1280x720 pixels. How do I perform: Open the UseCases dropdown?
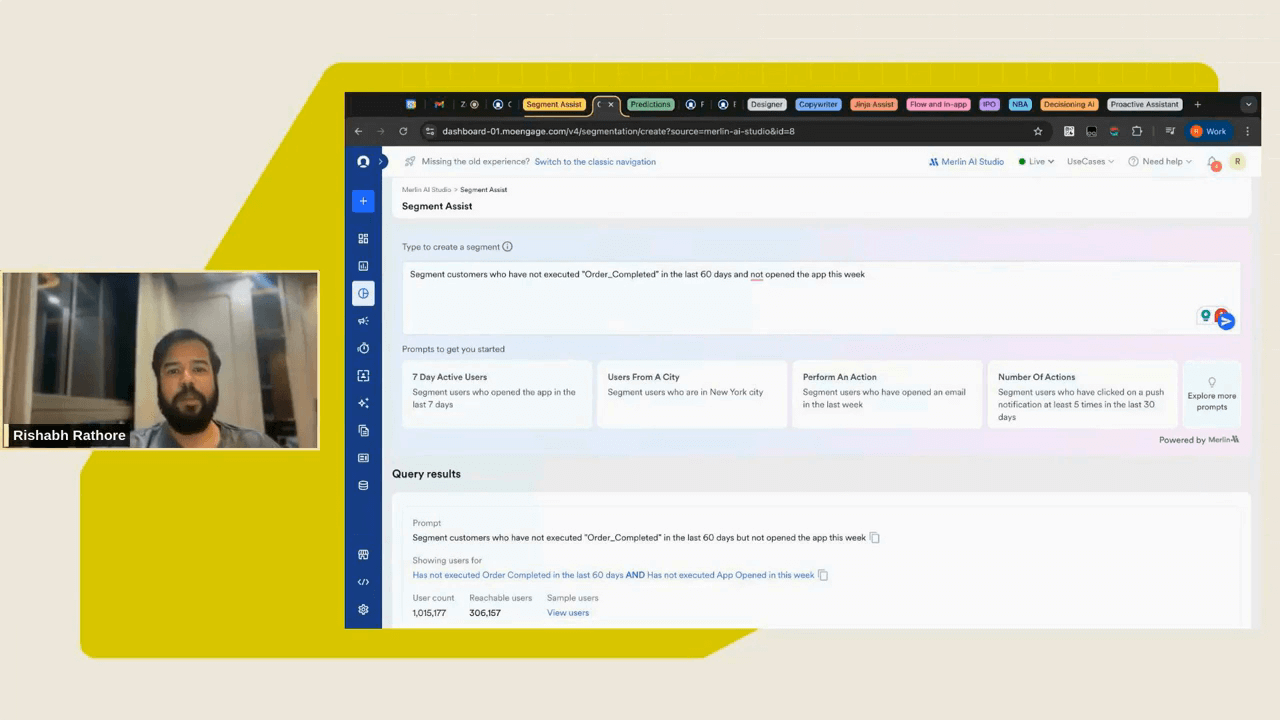1090,161
